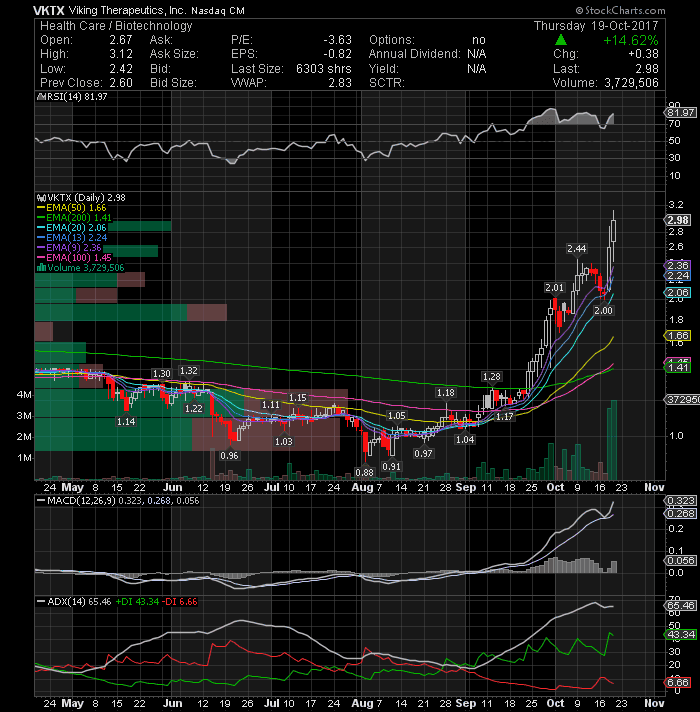Click the 2.00 low price annotation
Viewport: 700px width, 712px height.
(x=603, y=311)
